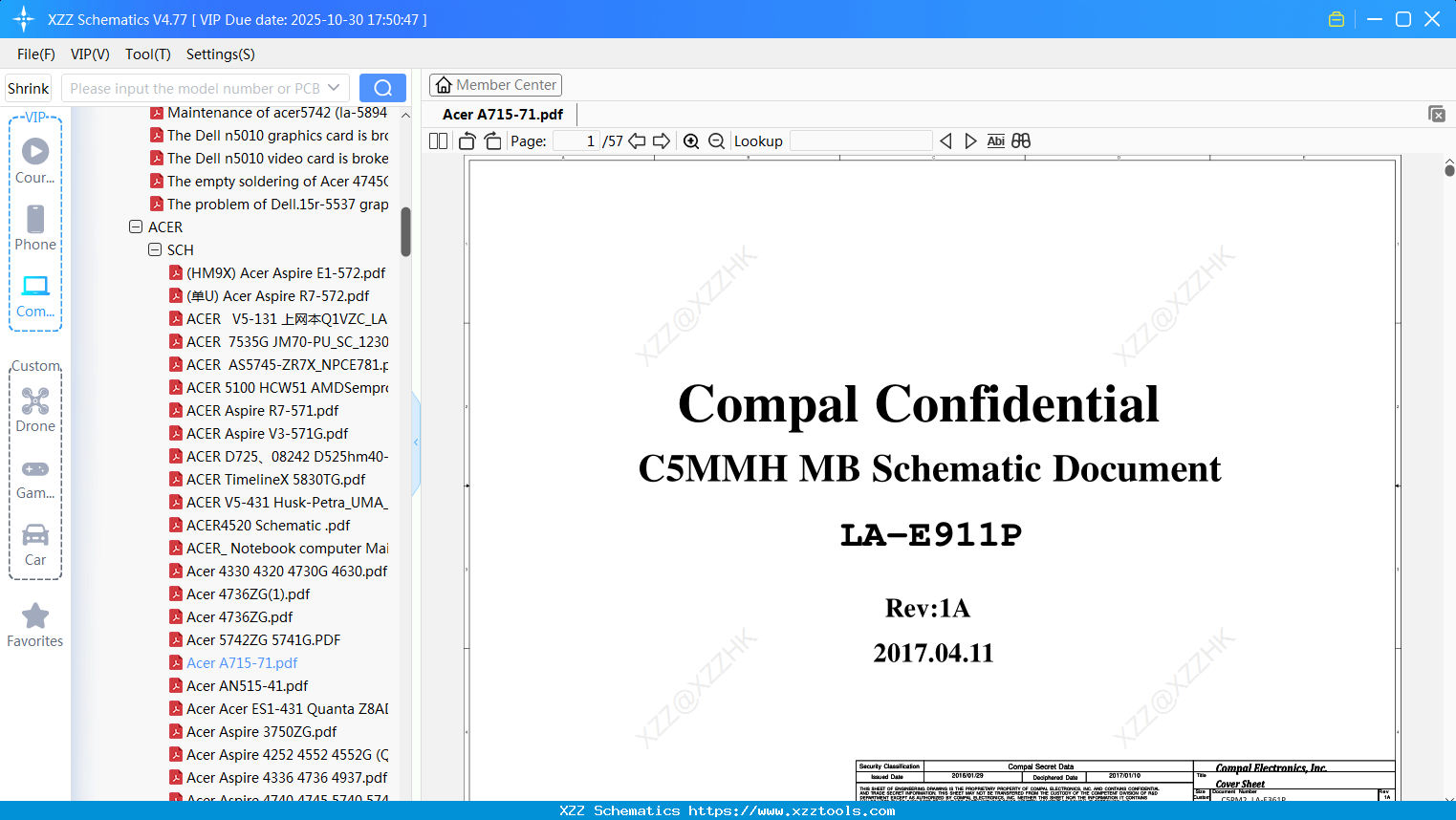Click the Lookup text field

tap(861, 141)
